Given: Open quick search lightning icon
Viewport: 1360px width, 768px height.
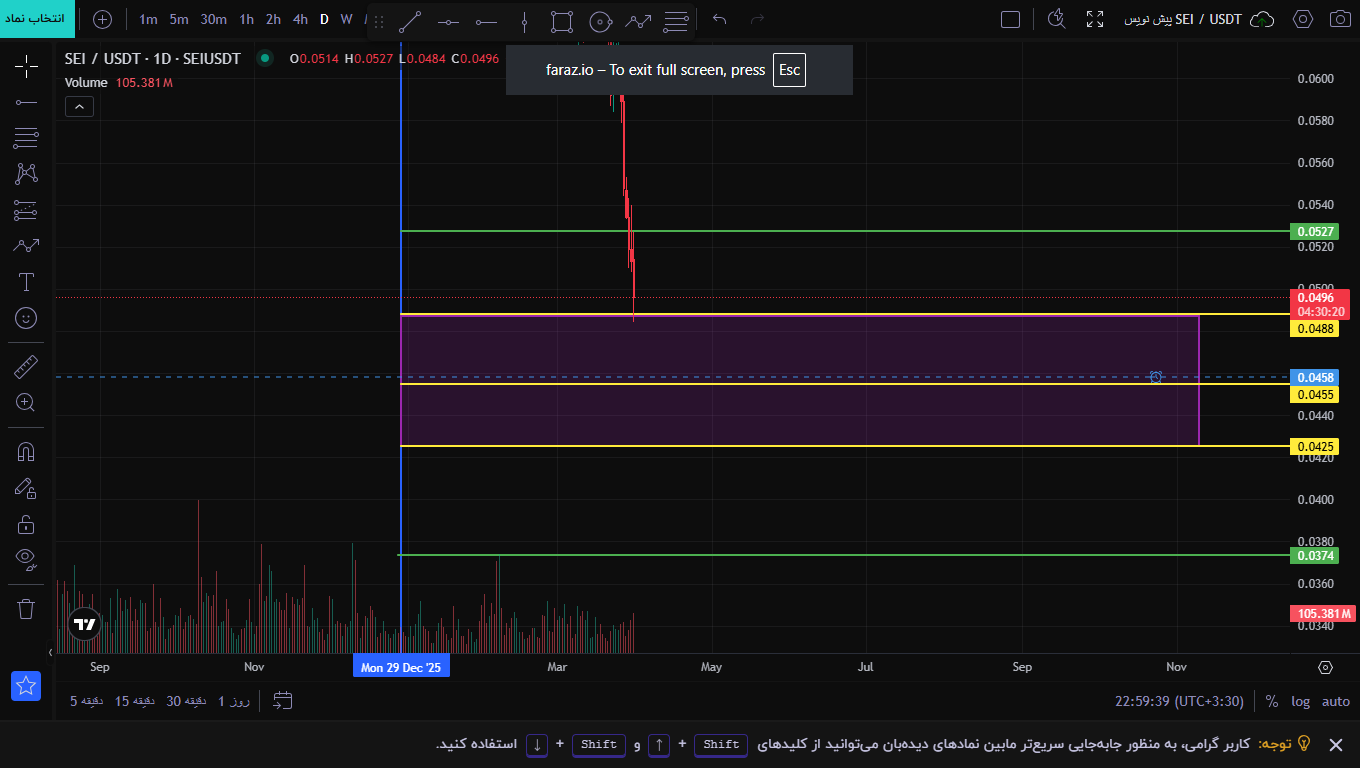Looking at the screenshot, I should click(1057, 19).
